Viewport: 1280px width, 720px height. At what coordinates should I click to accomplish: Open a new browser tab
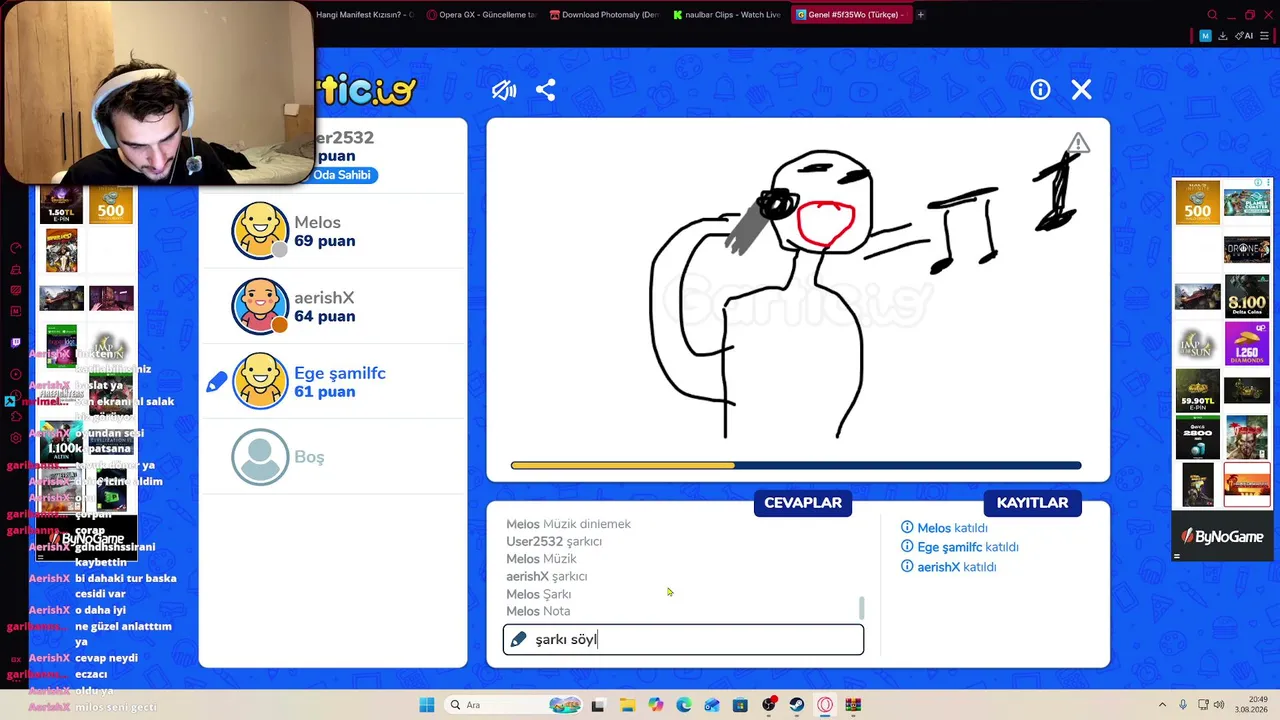pos(921,15)
